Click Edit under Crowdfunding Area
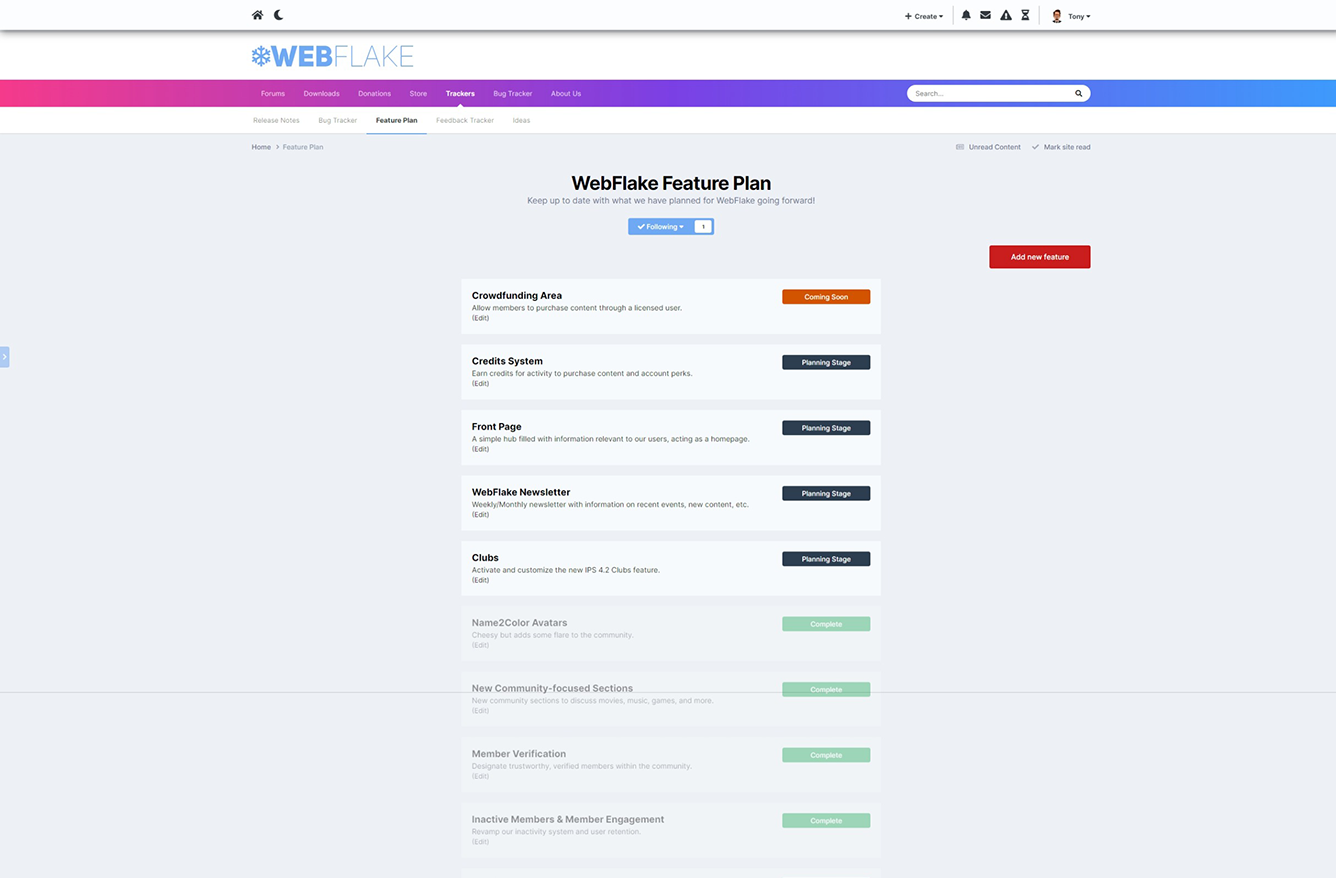This screenshot has width=1336, height=878. pyautogui.click(x=481, y=318)
